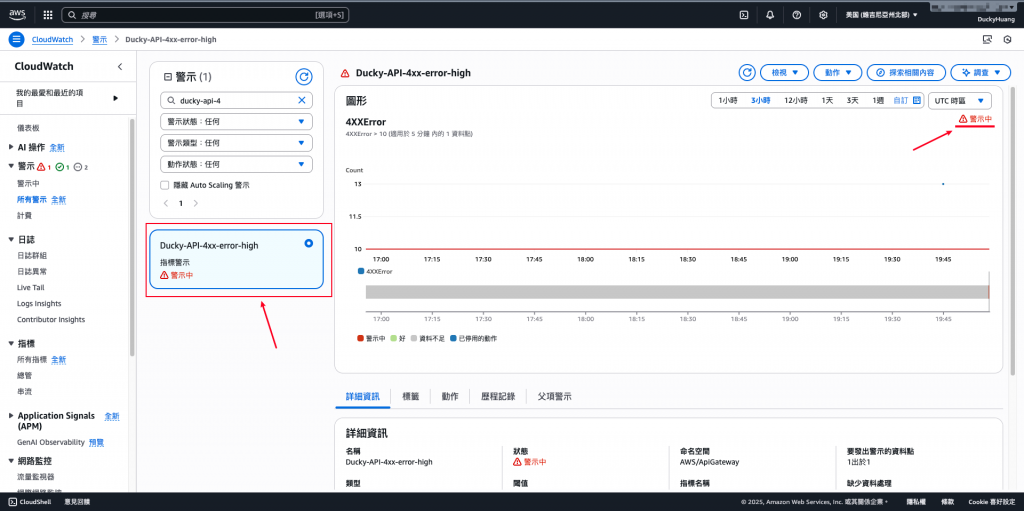Switch to the 詳細資訊 tab
1024x511 pixels.
pos(362,396)
